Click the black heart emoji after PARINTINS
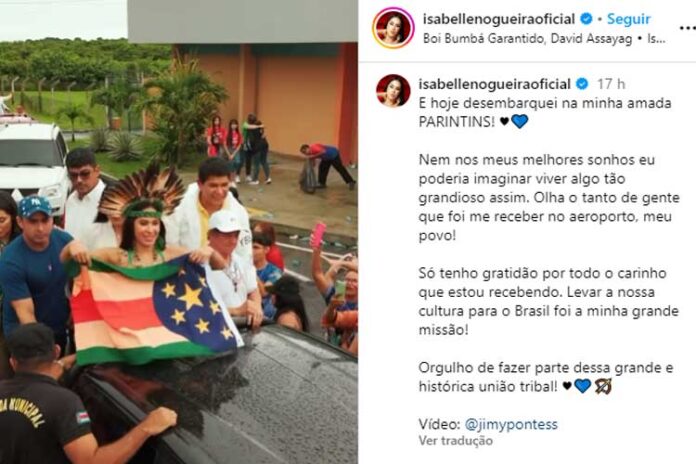Viewport: 696px width, 464px height. 504,121
